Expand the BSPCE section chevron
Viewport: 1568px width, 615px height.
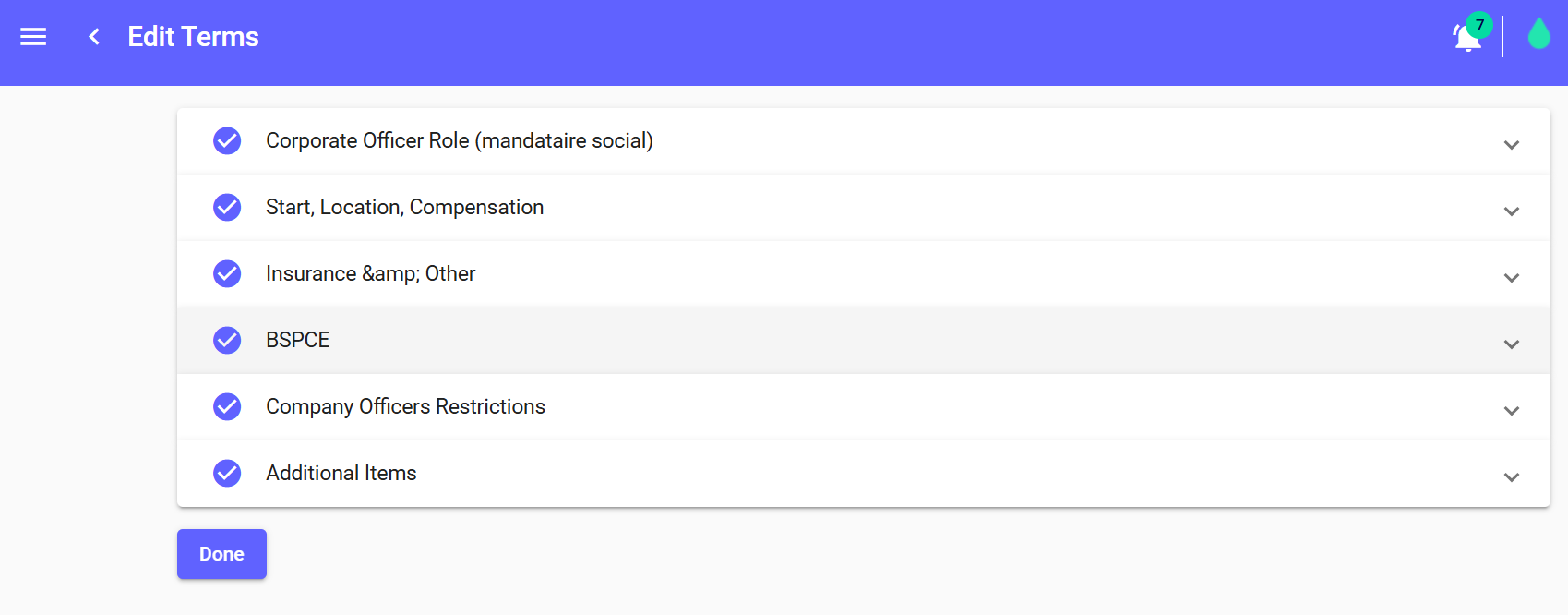click(1511, 344)
